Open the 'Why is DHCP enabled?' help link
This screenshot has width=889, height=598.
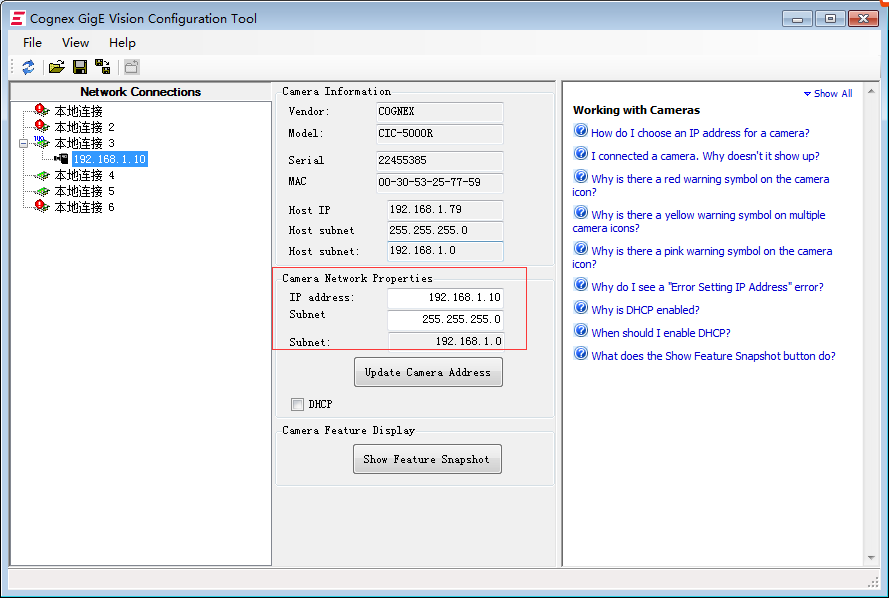pyautogui.click(x=645, y=310)
